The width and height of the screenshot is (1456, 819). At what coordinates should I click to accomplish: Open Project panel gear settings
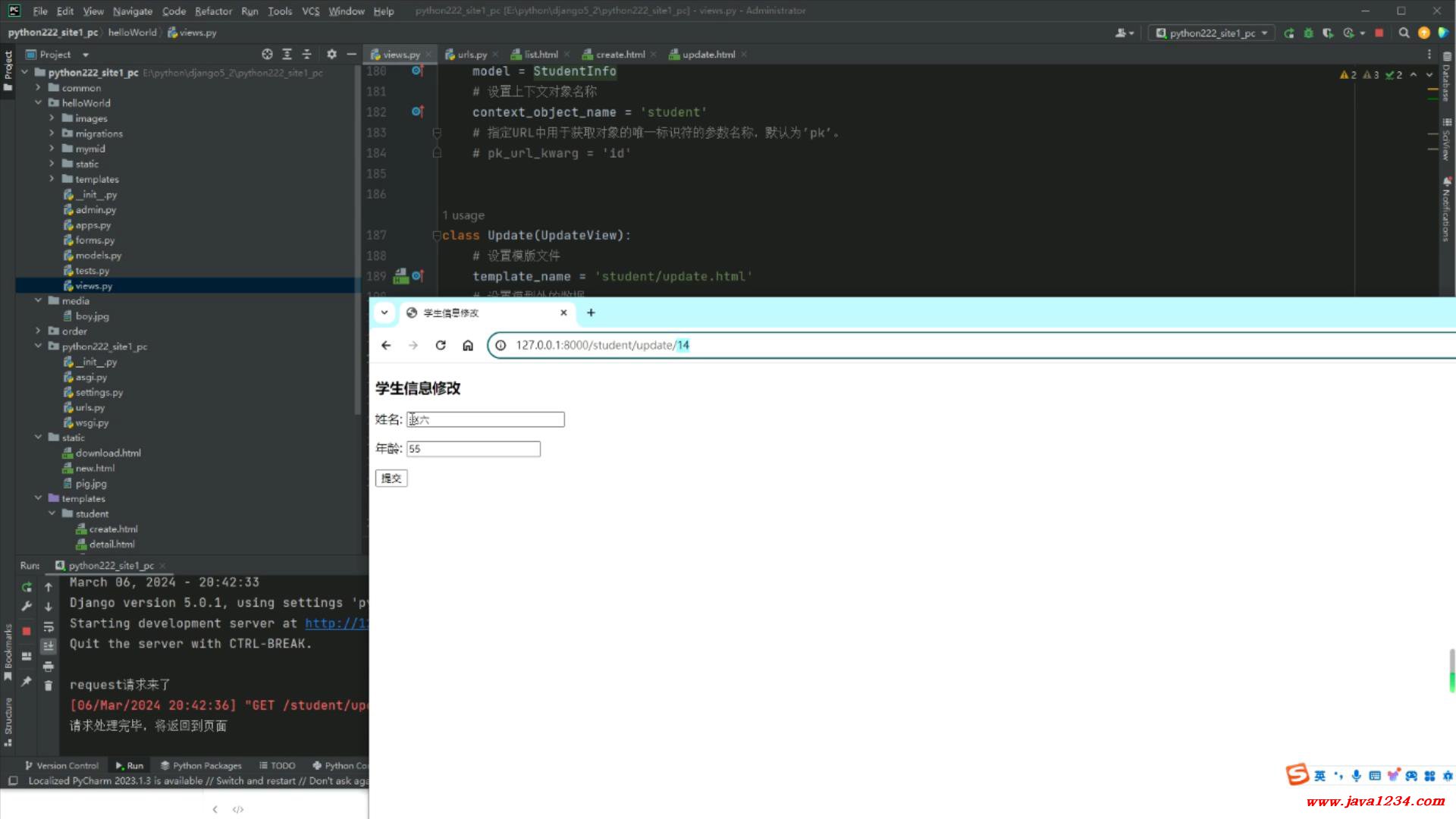(331, 55)
